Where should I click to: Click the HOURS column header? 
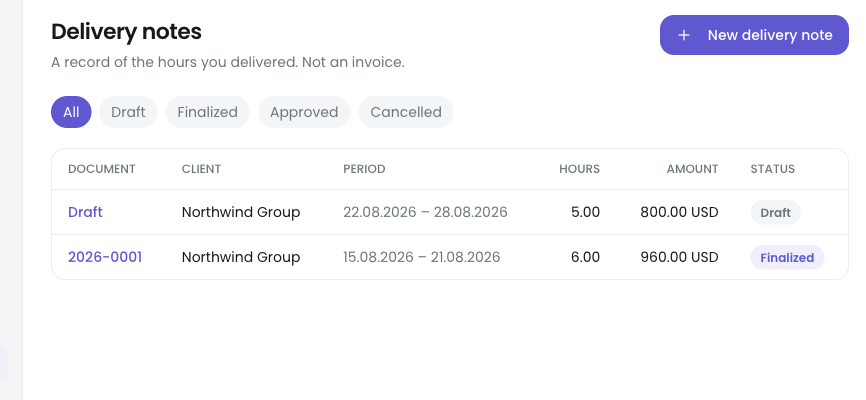[579, 169]
